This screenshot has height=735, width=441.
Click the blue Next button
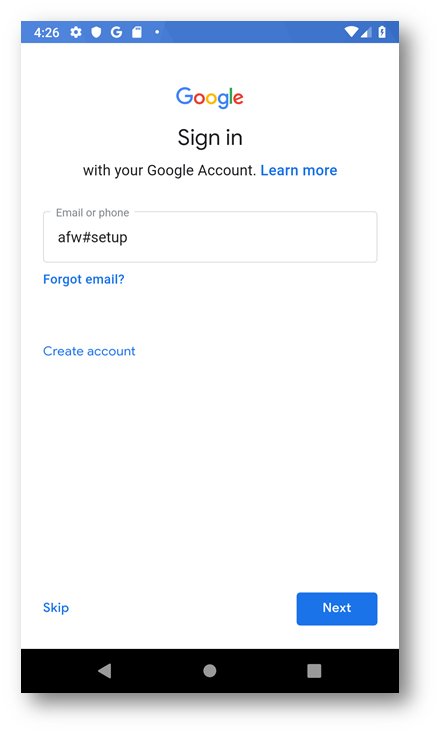click(336, 608)
